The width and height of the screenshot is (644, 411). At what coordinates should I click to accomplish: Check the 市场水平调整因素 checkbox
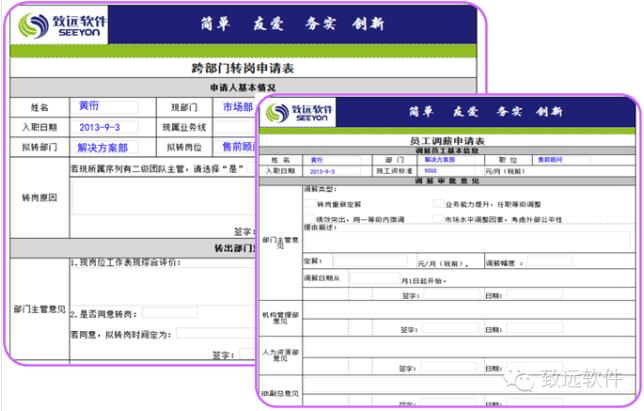coord(439,219)
